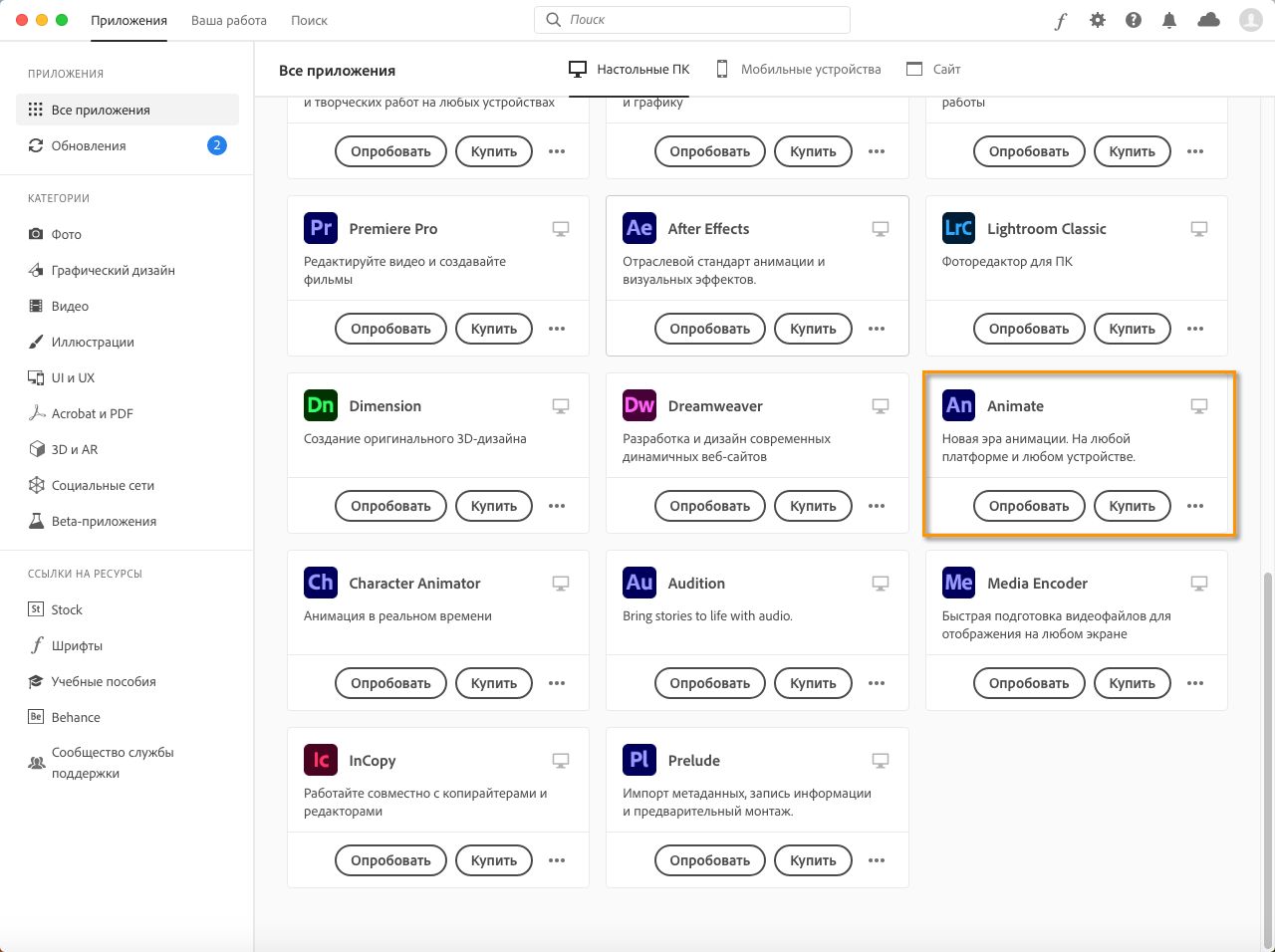Open more options for Animate
Screen dimensions: 1275x952
pyautogui.click(x=1195, y=506)
